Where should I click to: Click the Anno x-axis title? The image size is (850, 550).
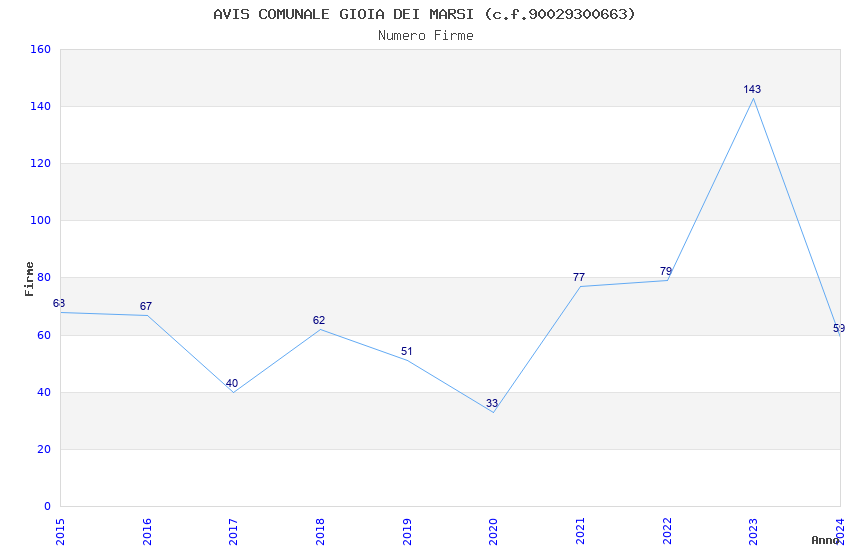pyautogui.click(x=824, y=540)
